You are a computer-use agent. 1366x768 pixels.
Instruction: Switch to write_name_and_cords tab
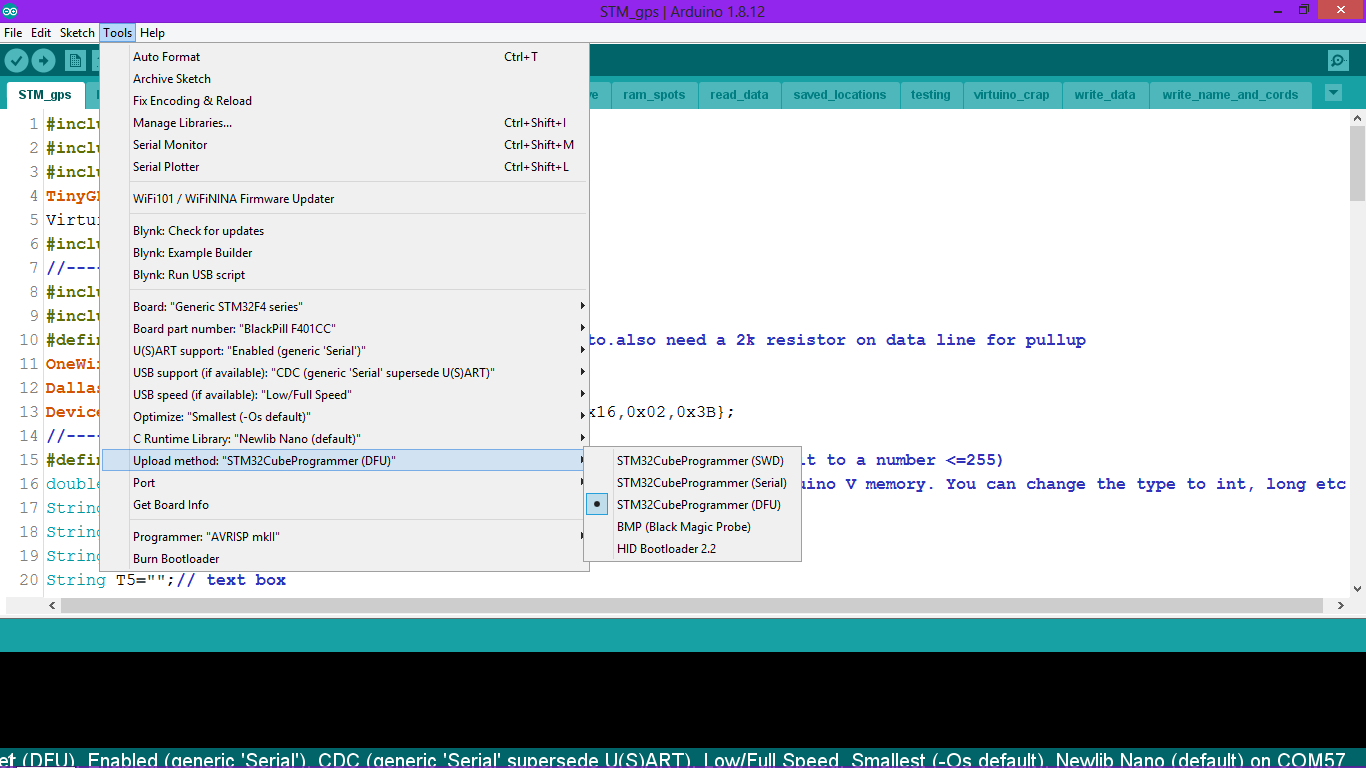click(1230, 95)
